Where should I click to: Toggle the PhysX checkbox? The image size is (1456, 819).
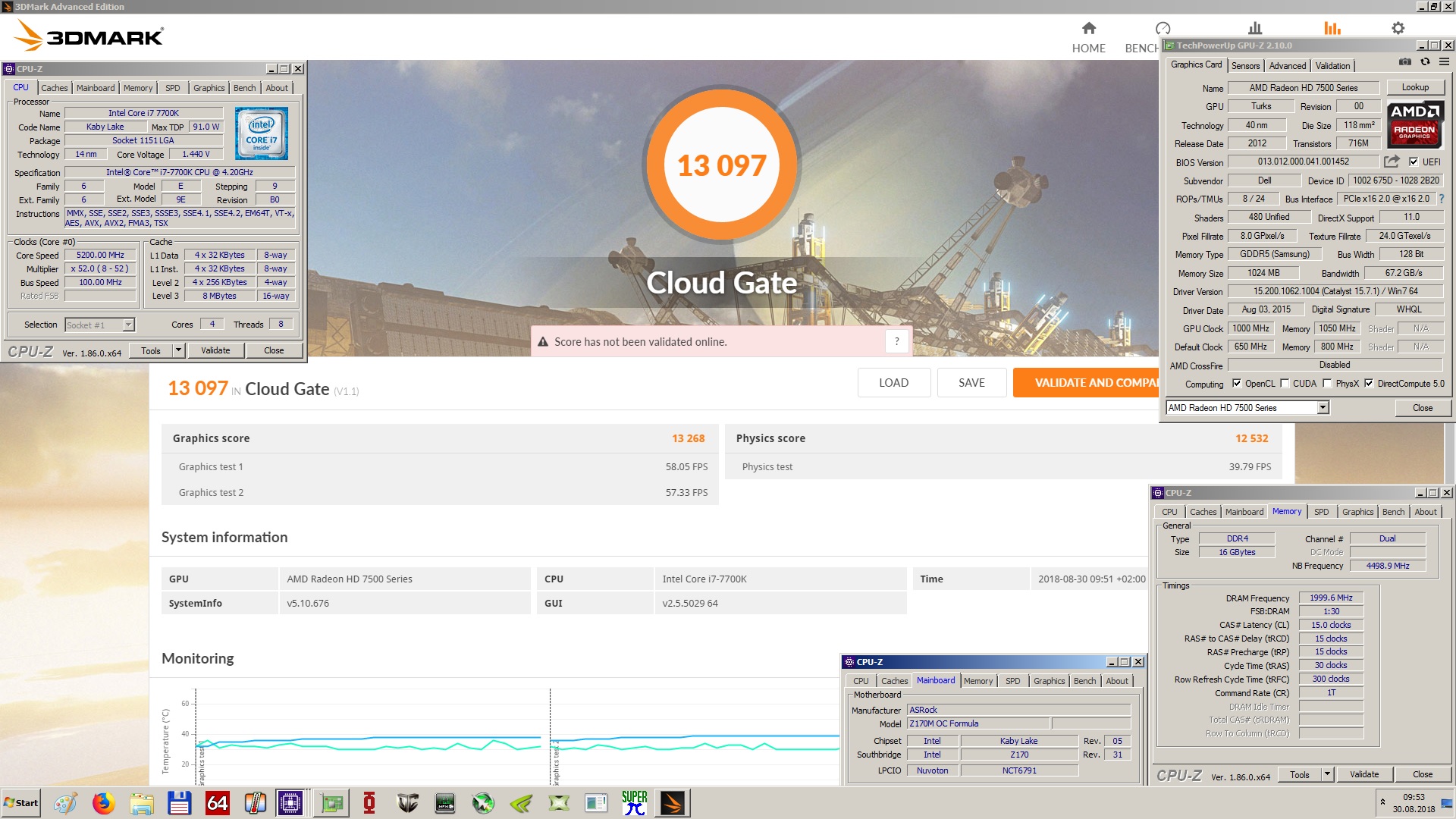[x=1327, y=384]
